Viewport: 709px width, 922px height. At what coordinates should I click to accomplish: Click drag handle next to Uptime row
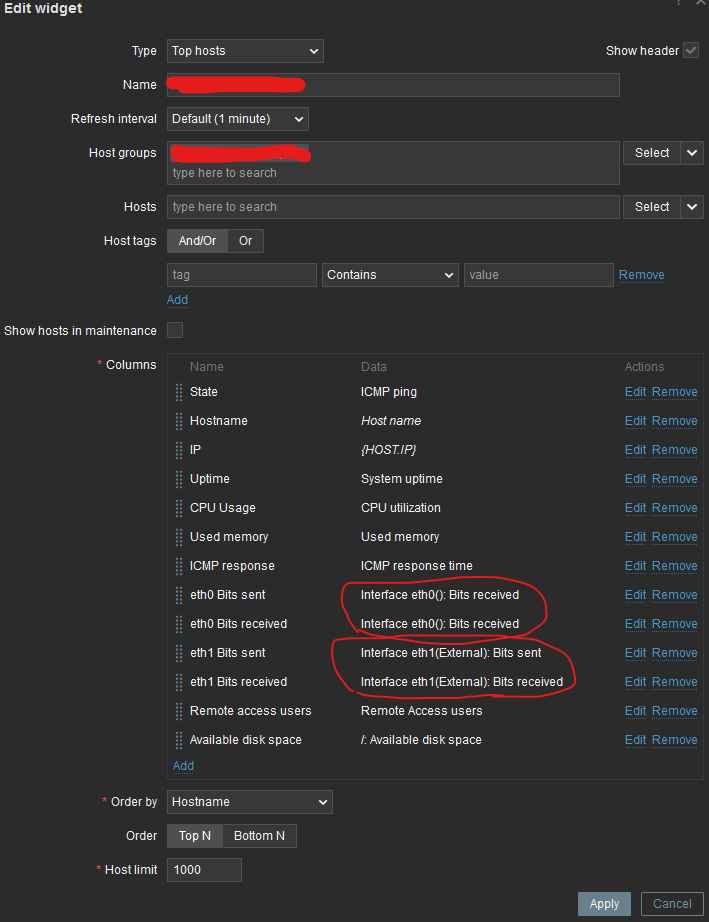[x=179, y=479]
